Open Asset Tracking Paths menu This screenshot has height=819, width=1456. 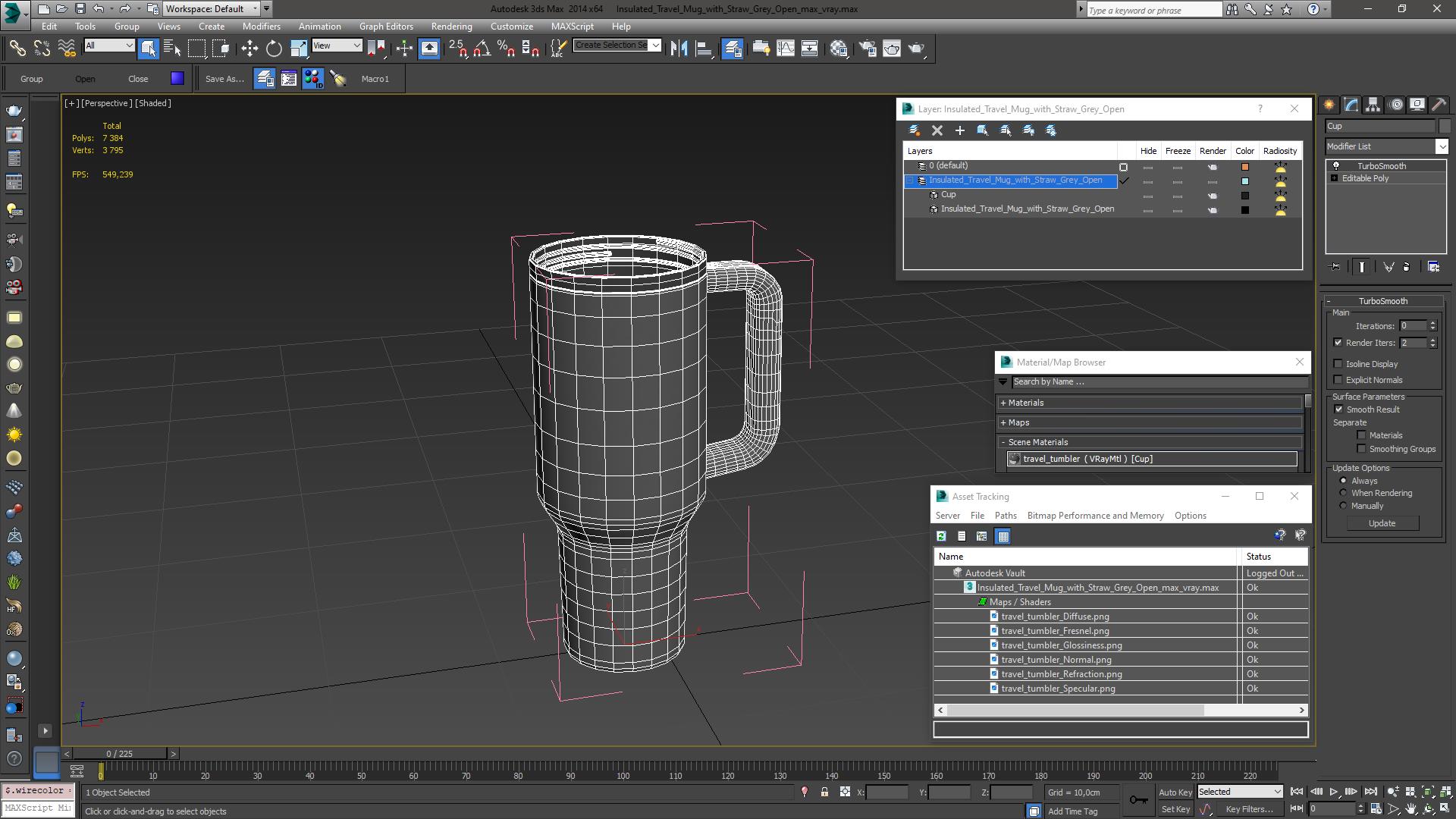point(1006,516)
